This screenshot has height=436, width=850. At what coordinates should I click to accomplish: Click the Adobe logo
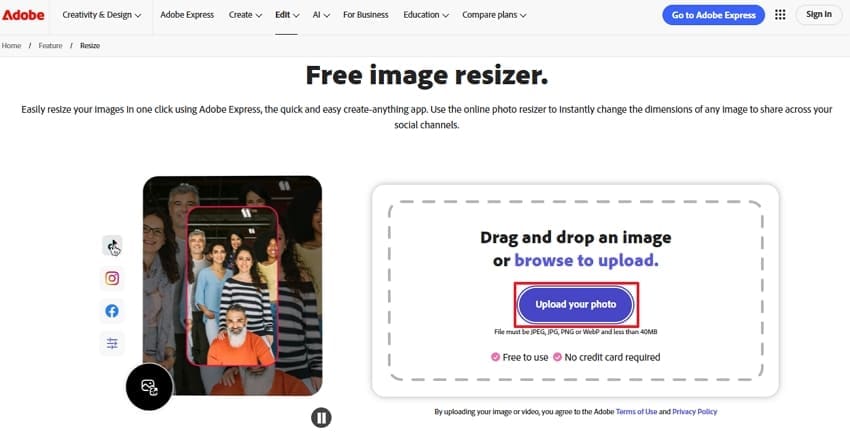23,15
